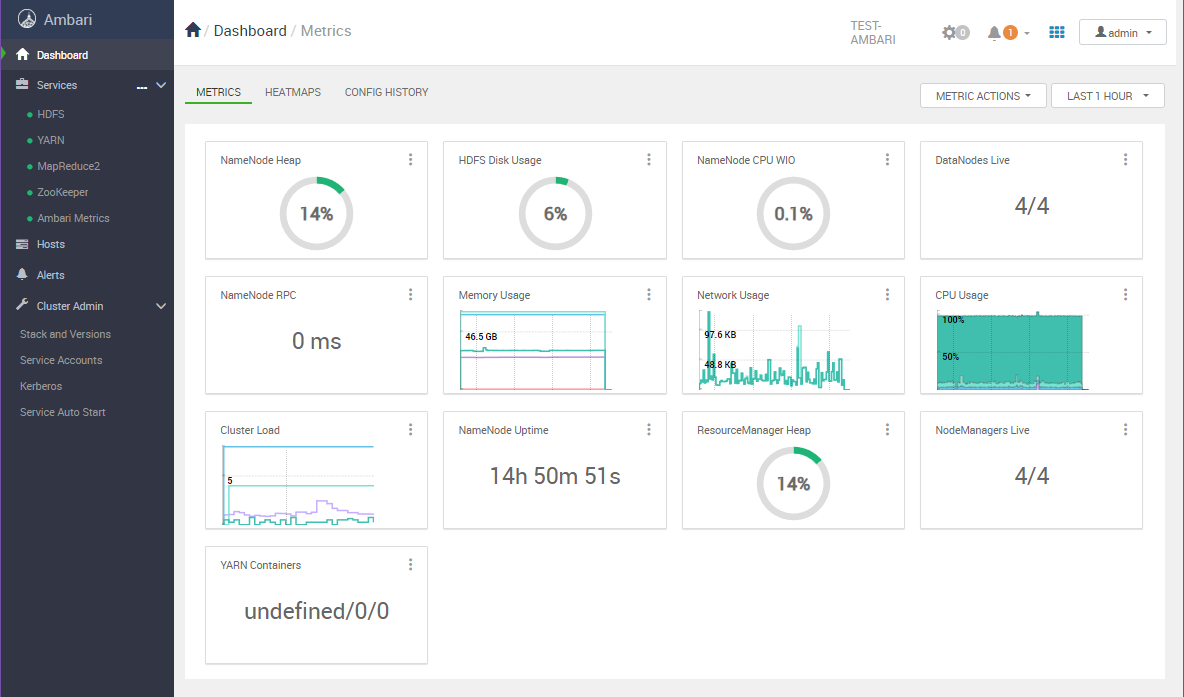This screenshot has width=1184, height=697.
Task: Open NameNode Heap widget options menu
Action: [x=410, y=159]
